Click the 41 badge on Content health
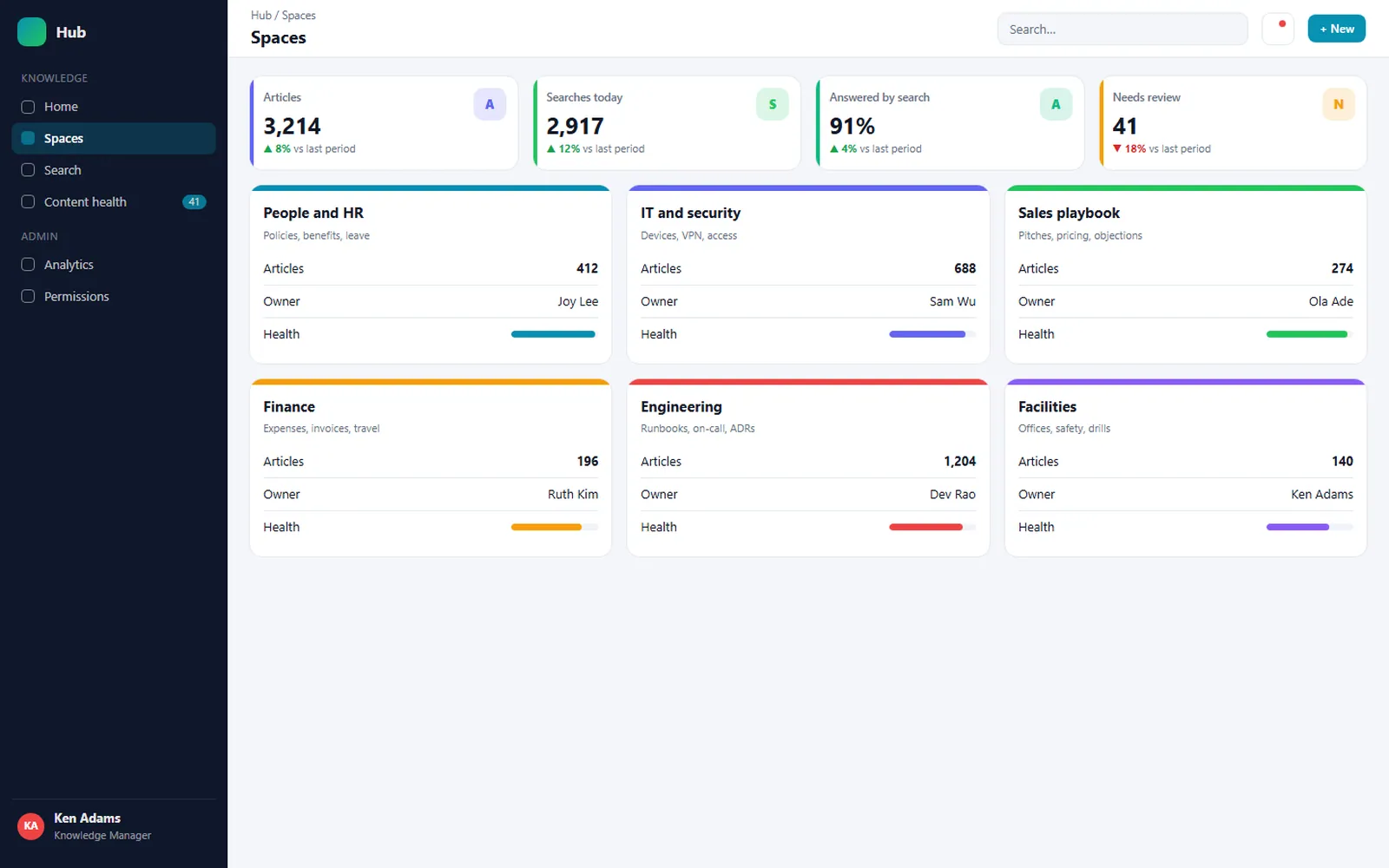The height and width of the screenshot is (868, 1389). pyautogui.click(x=194, y=201)
